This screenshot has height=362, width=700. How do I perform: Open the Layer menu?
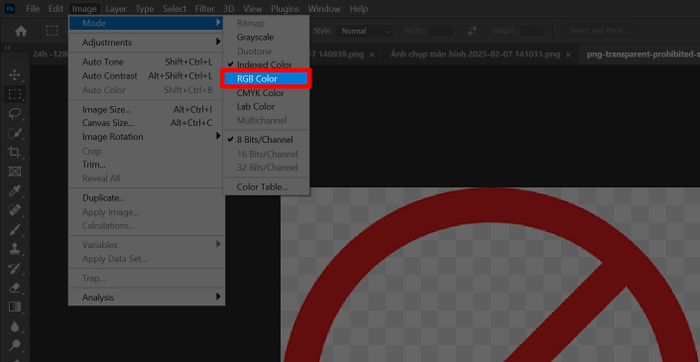point(116,8)
